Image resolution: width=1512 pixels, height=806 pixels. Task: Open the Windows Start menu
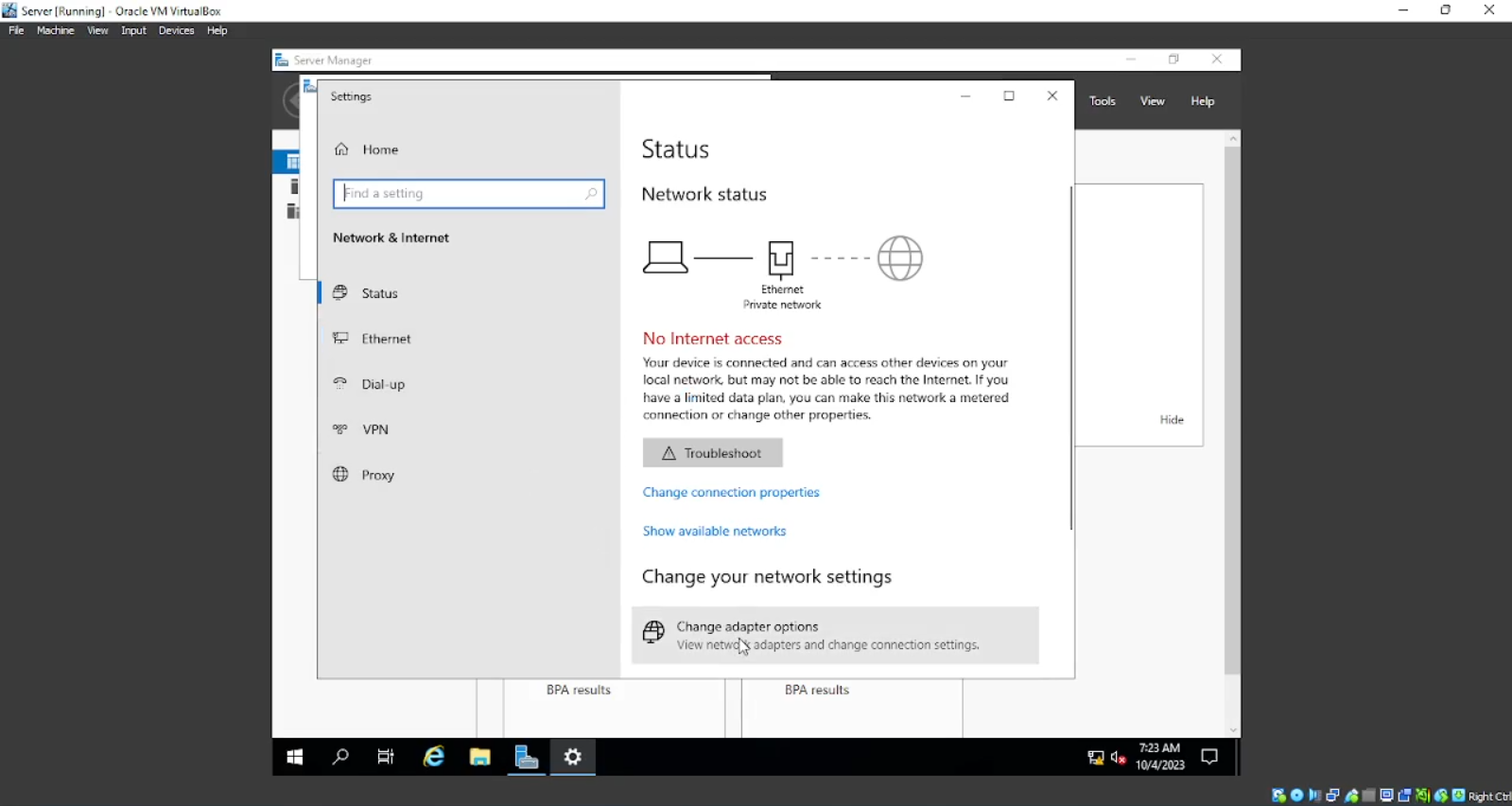click(294, 757)
